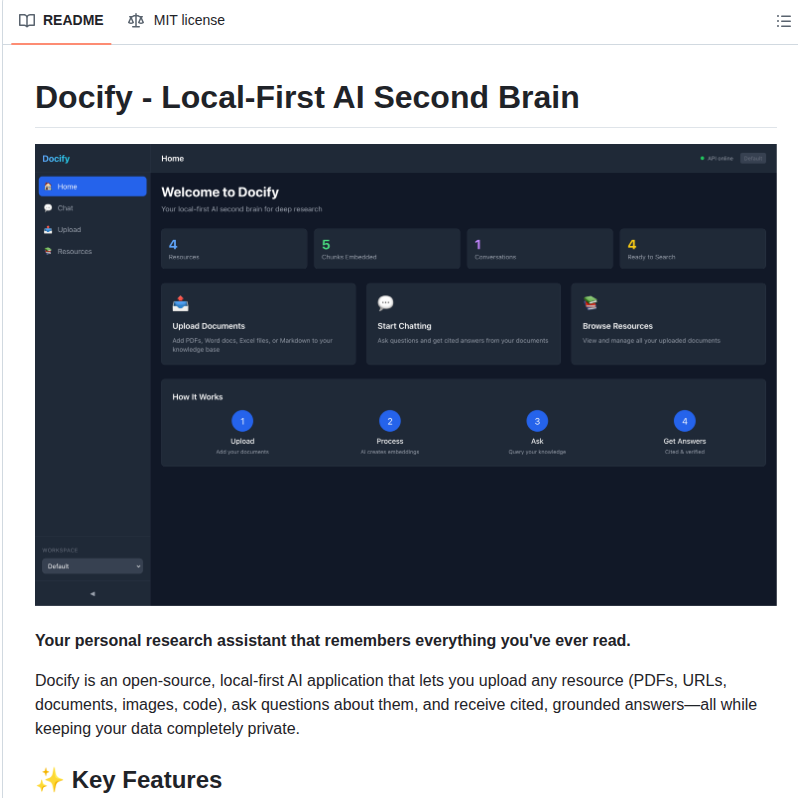Screen dimensions: 798x798
Task: Open Resources in the Docify sidebar
Action: coord(93,251)
